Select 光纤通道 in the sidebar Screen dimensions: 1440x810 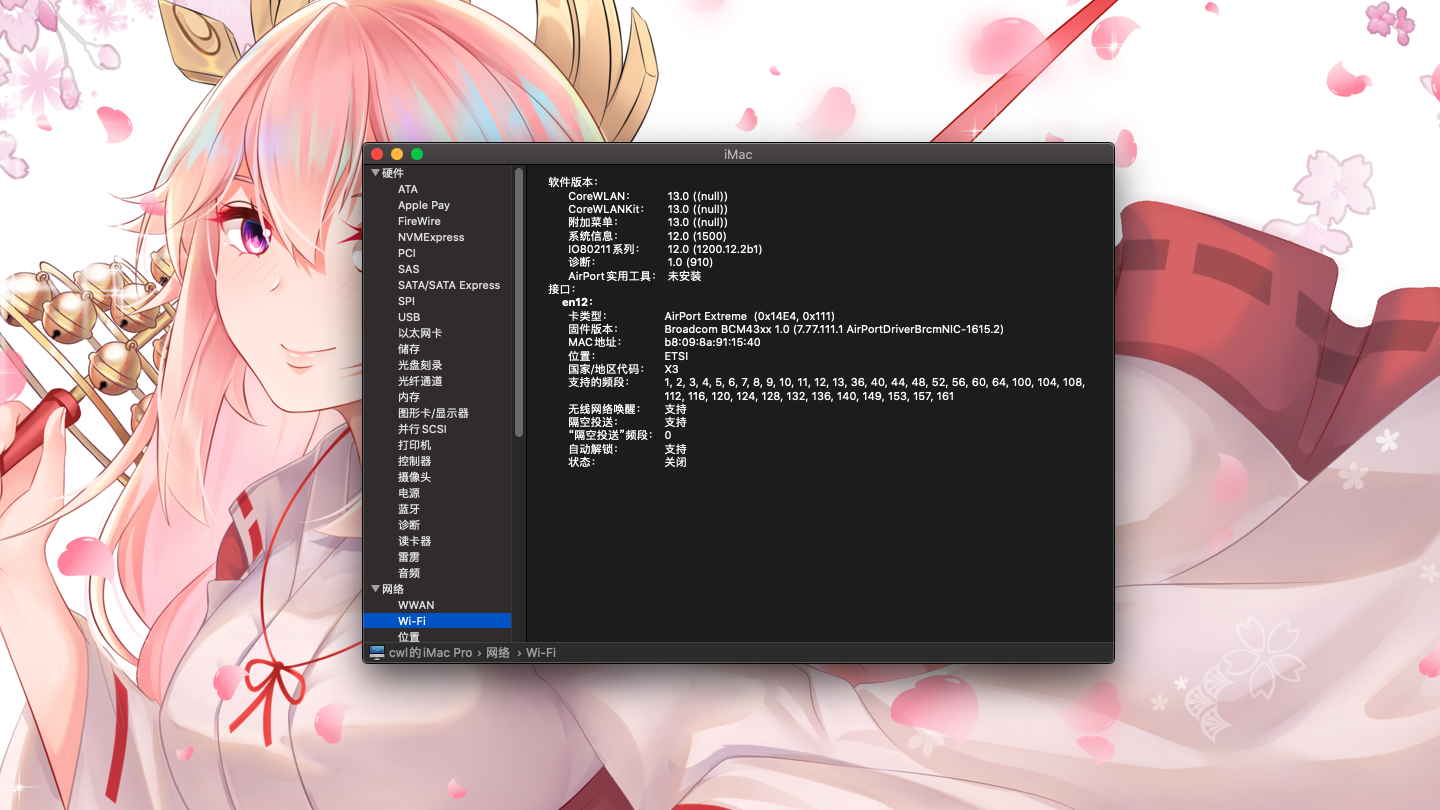pos(420,381)
